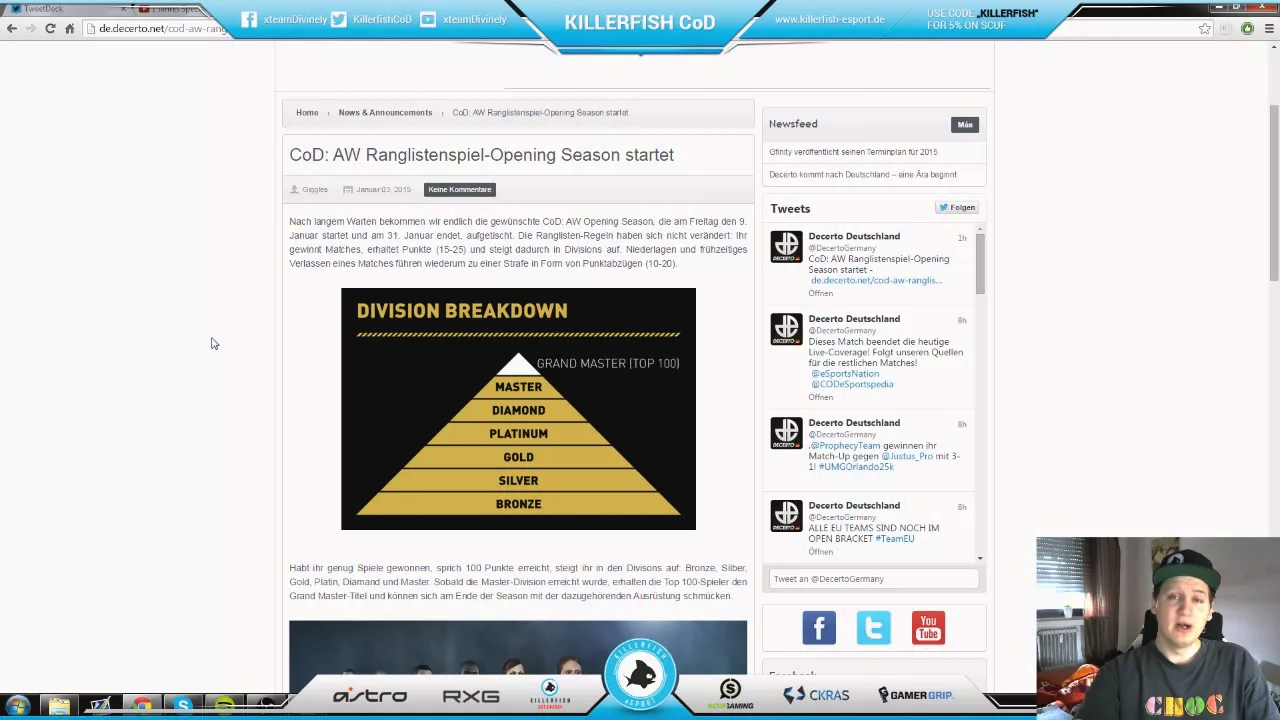Open @eSportsNation mention in tweet
This screenshot has width=1280, height=720.
coord(845,374)
